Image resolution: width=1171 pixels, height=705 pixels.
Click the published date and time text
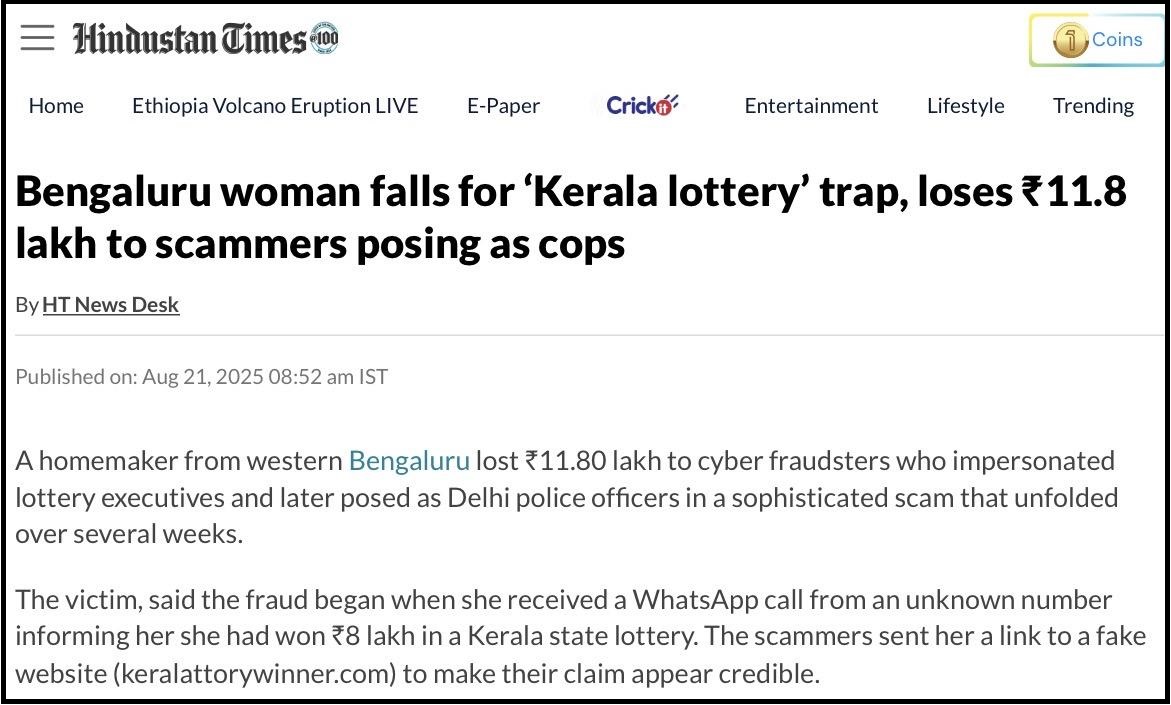pyautogui.click(x=201, y=377)
